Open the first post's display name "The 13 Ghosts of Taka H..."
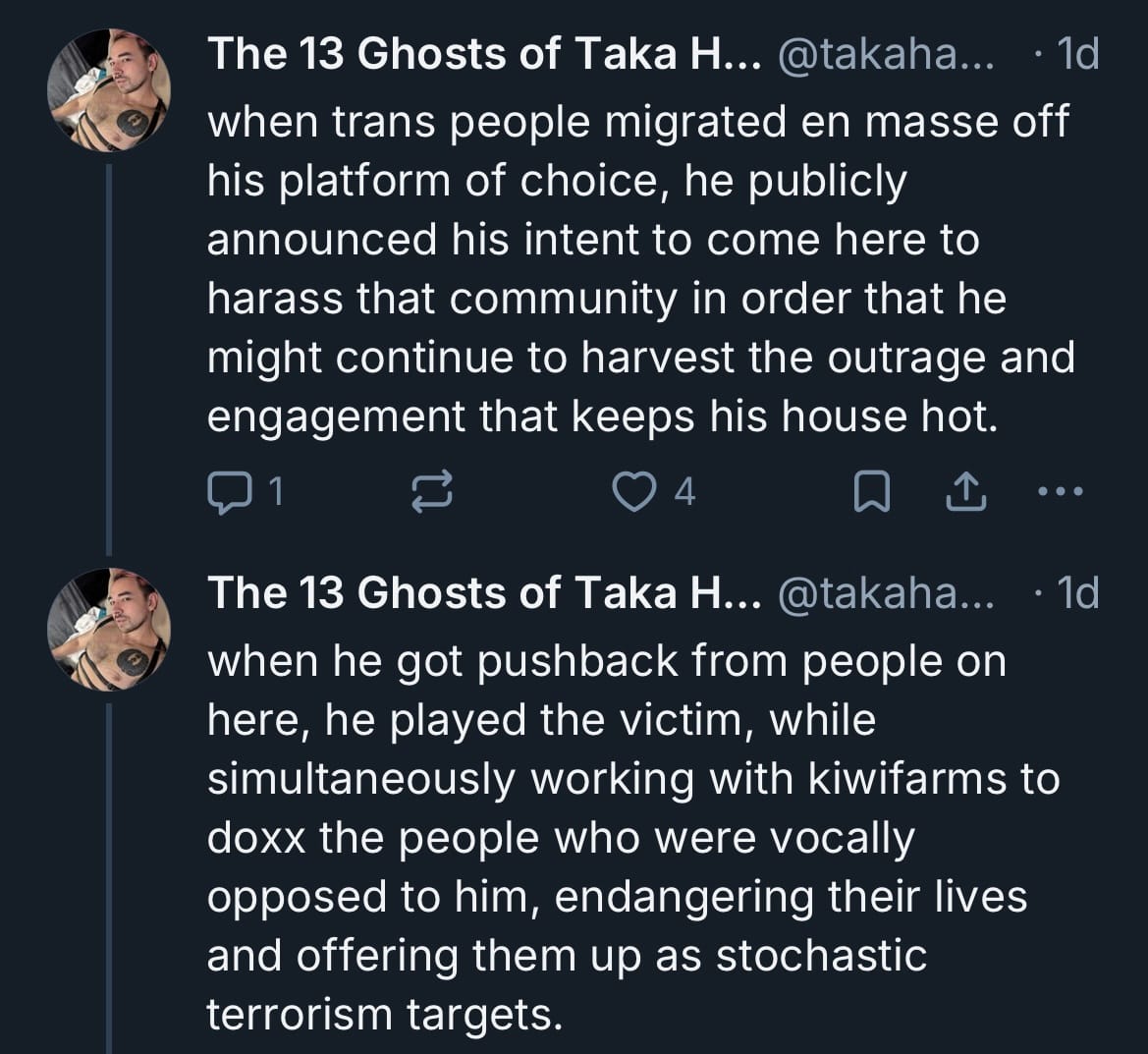1148x1054 pixels. (483, 55)
